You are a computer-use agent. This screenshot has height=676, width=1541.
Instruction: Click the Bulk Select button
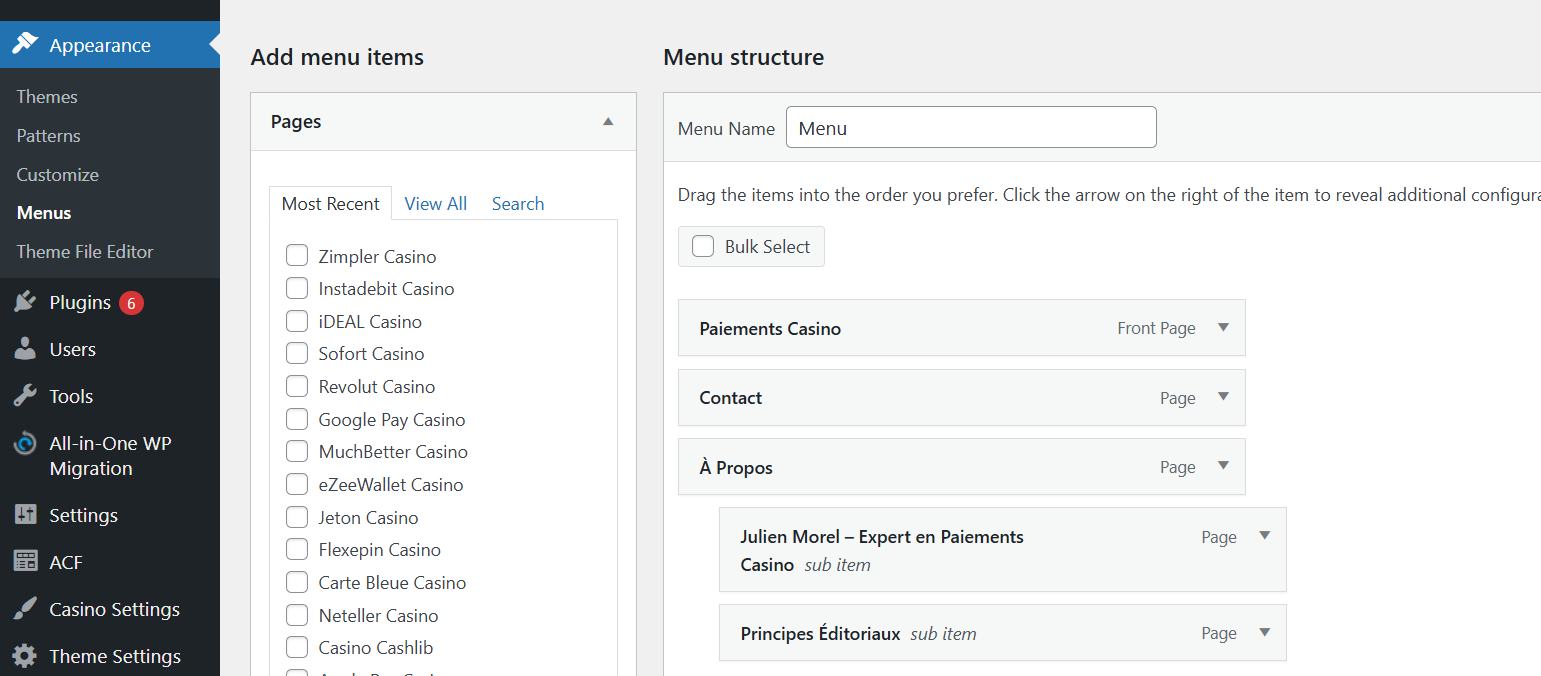click(x=751, y=246)
